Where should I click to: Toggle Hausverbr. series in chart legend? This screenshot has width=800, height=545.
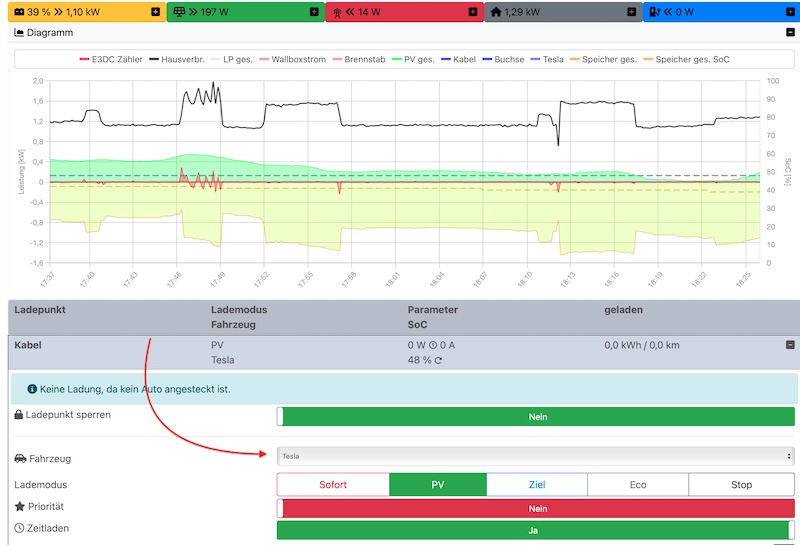(x=176, y=59)
